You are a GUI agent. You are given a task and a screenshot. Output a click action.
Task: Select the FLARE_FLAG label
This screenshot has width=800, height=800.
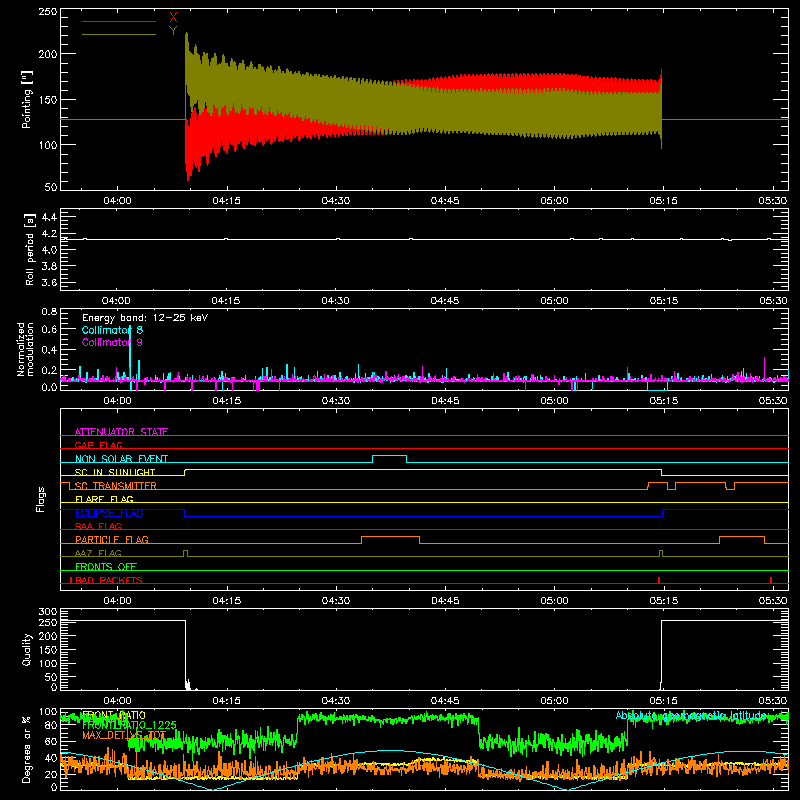104,499
